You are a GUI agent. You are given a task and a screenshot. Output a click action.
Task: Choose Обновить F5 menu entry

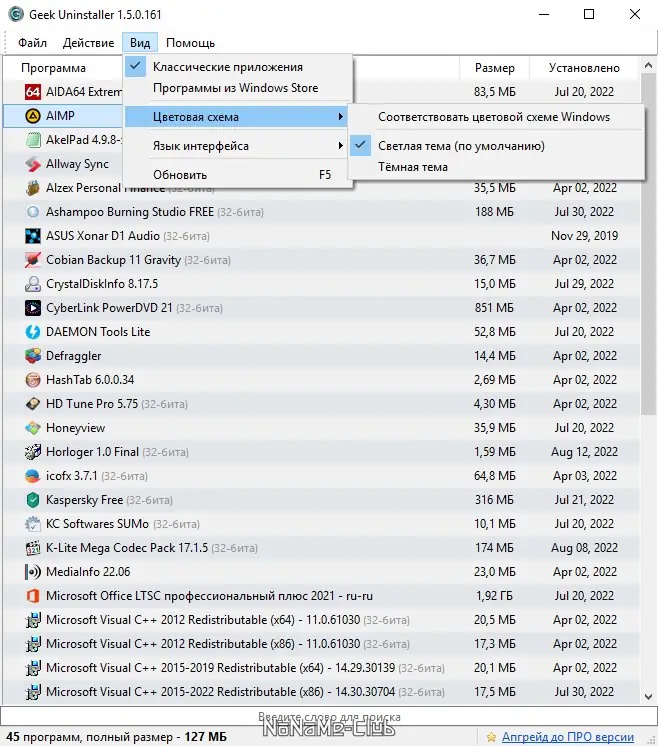[x=237, y=175]
